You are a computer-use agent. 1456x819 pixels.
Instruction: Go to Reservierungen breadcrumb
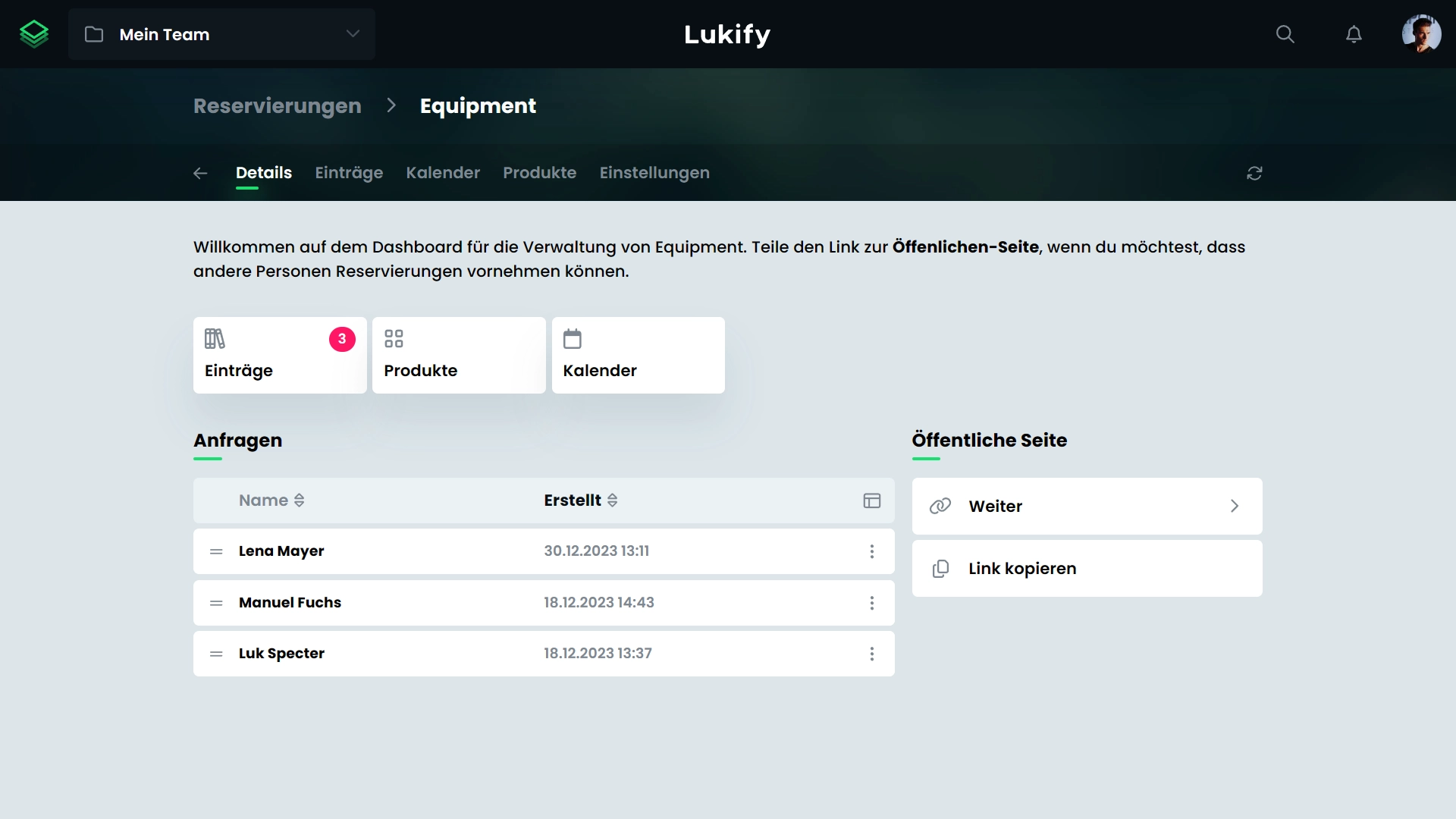click(277, 106)
